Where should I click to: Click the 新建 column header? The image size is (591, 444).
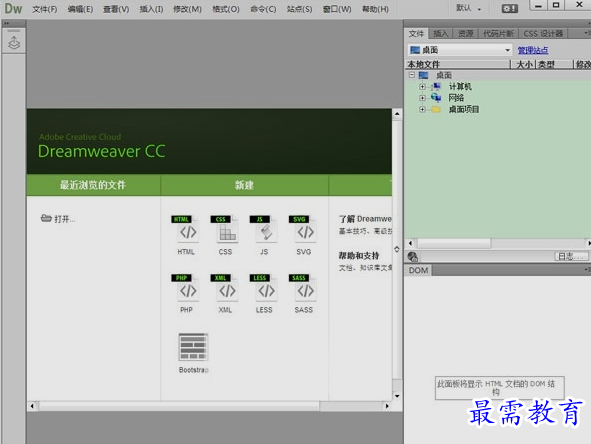[x=244, y=185]
